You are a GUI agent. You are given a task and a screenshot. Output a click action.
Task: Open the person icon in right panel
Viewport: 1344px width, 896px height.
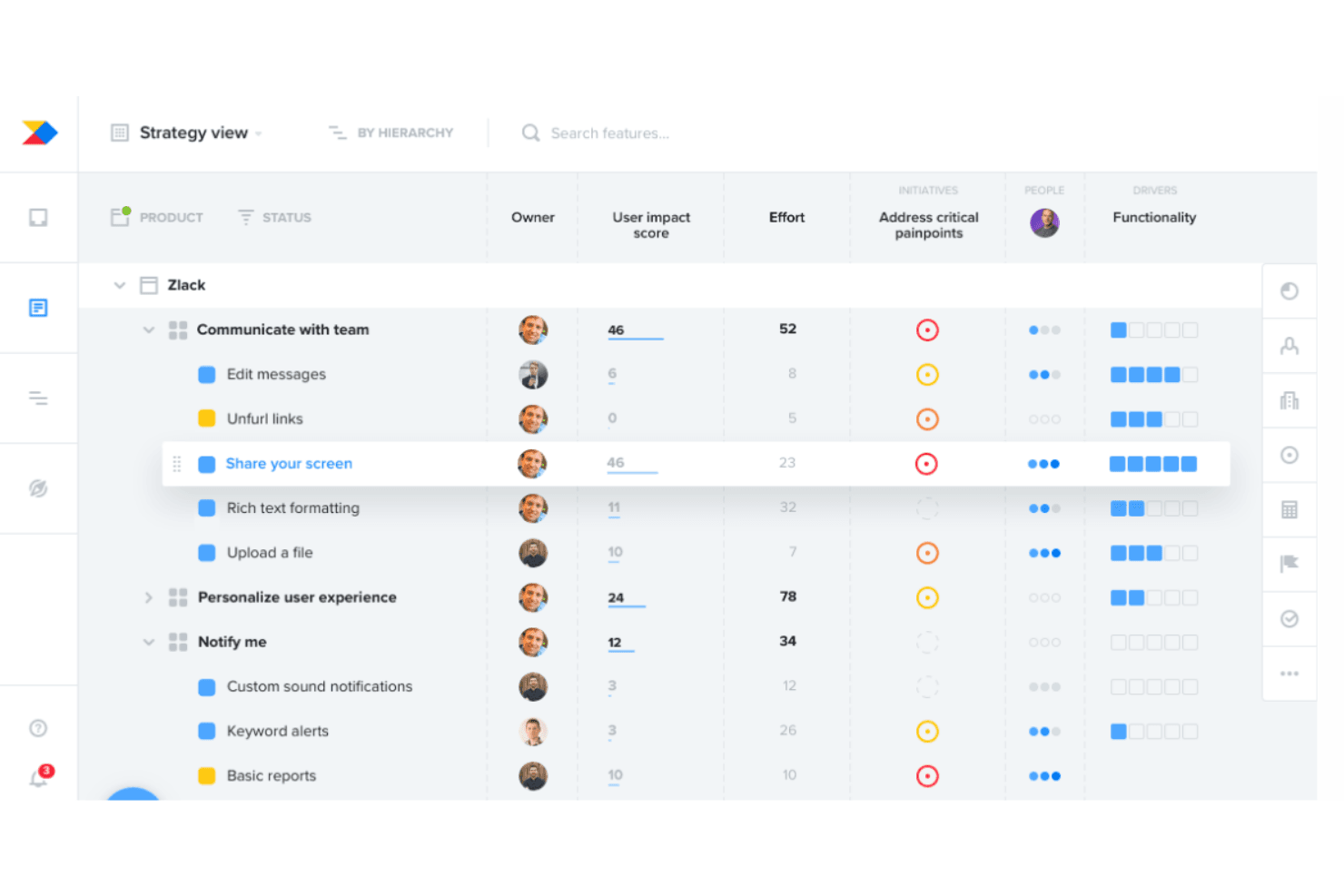click(1290, 346)
